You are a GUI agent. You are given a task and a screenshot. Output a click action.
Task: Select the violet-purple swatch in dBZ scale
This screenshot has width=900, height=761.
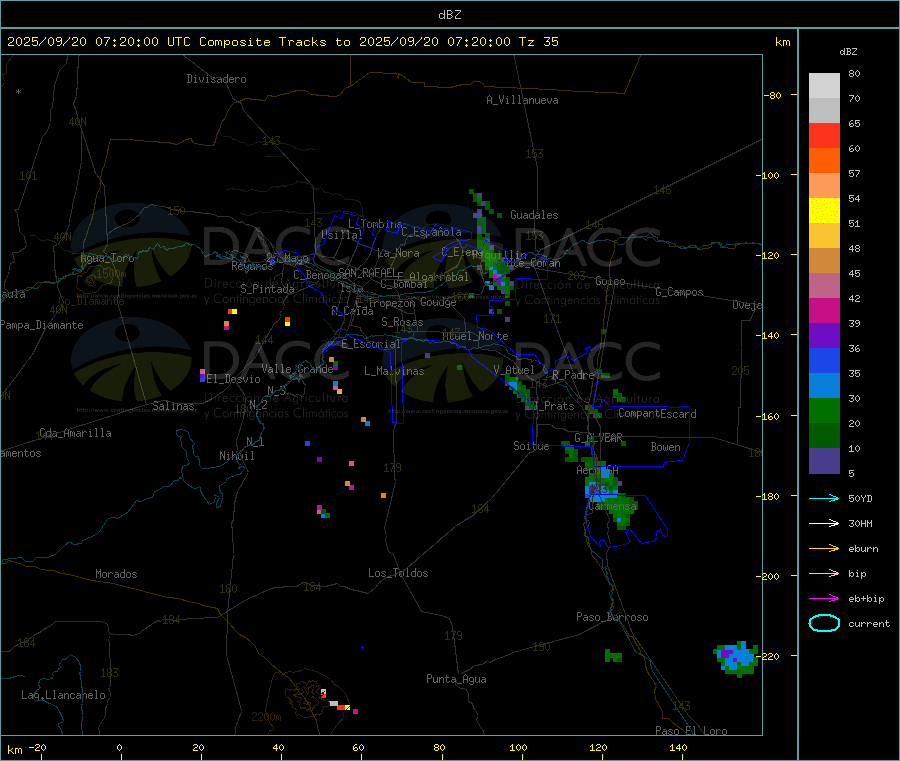click(824, 336)
